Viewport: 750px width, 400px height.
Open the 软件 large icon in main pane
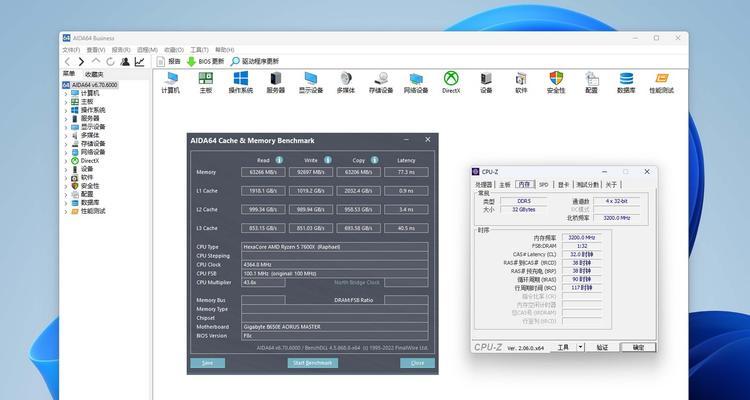(521, 82)
